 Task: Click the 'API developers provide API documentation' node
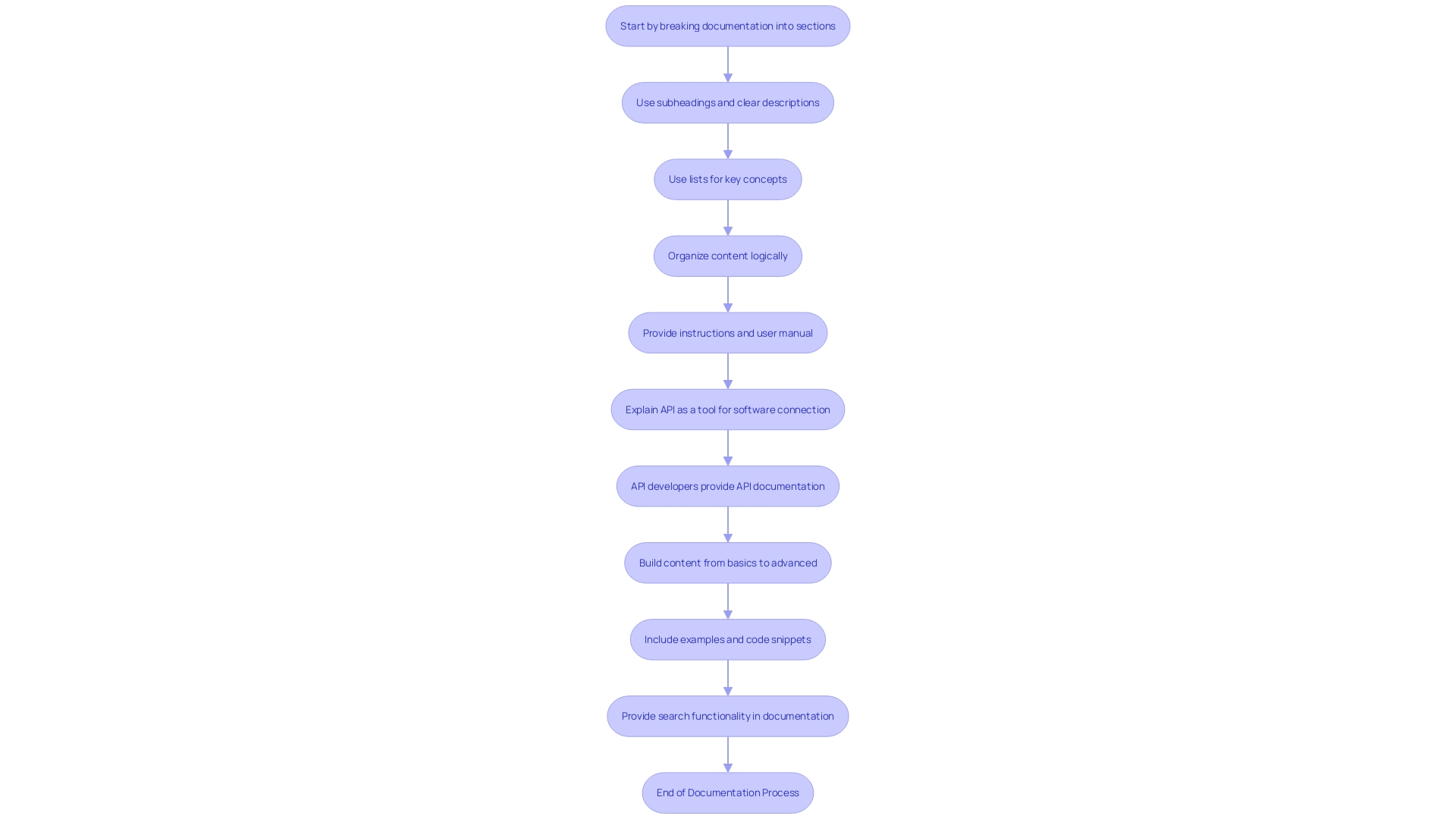727,486
